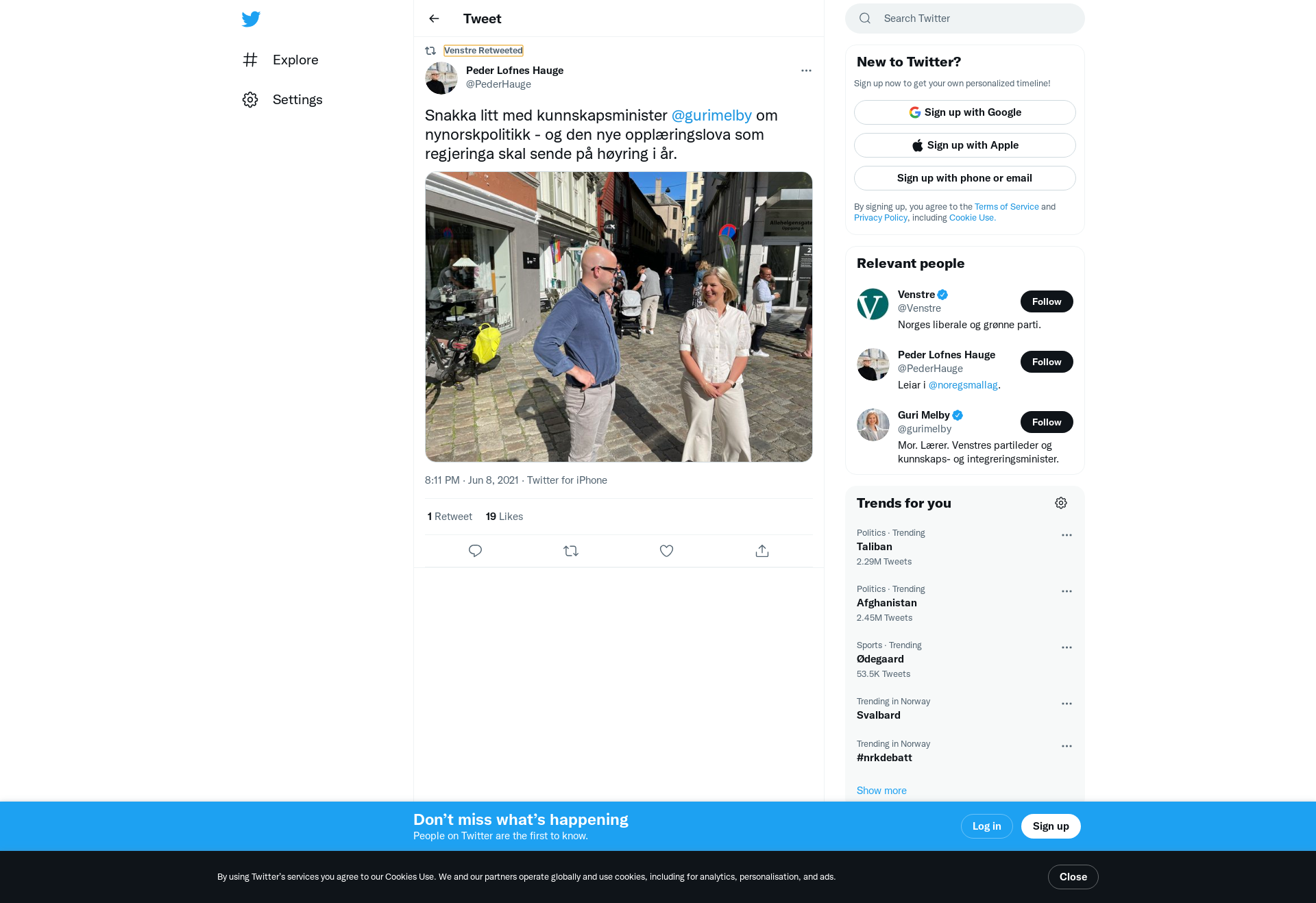Click inside Search Twitter field
Viewport: 1316px width, 903px height.
coord(965,18)
